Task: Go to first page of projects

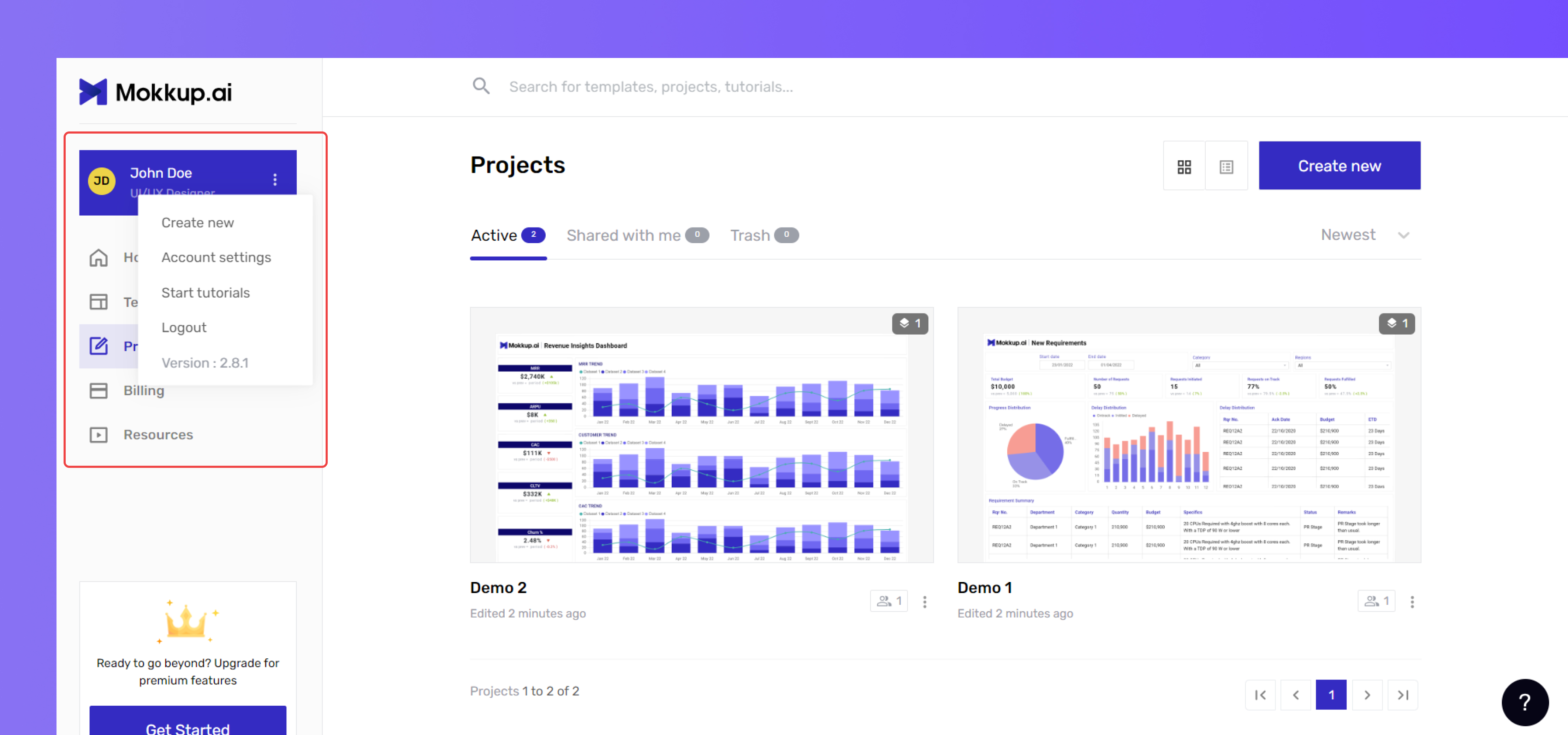Action: point(1260,695)
